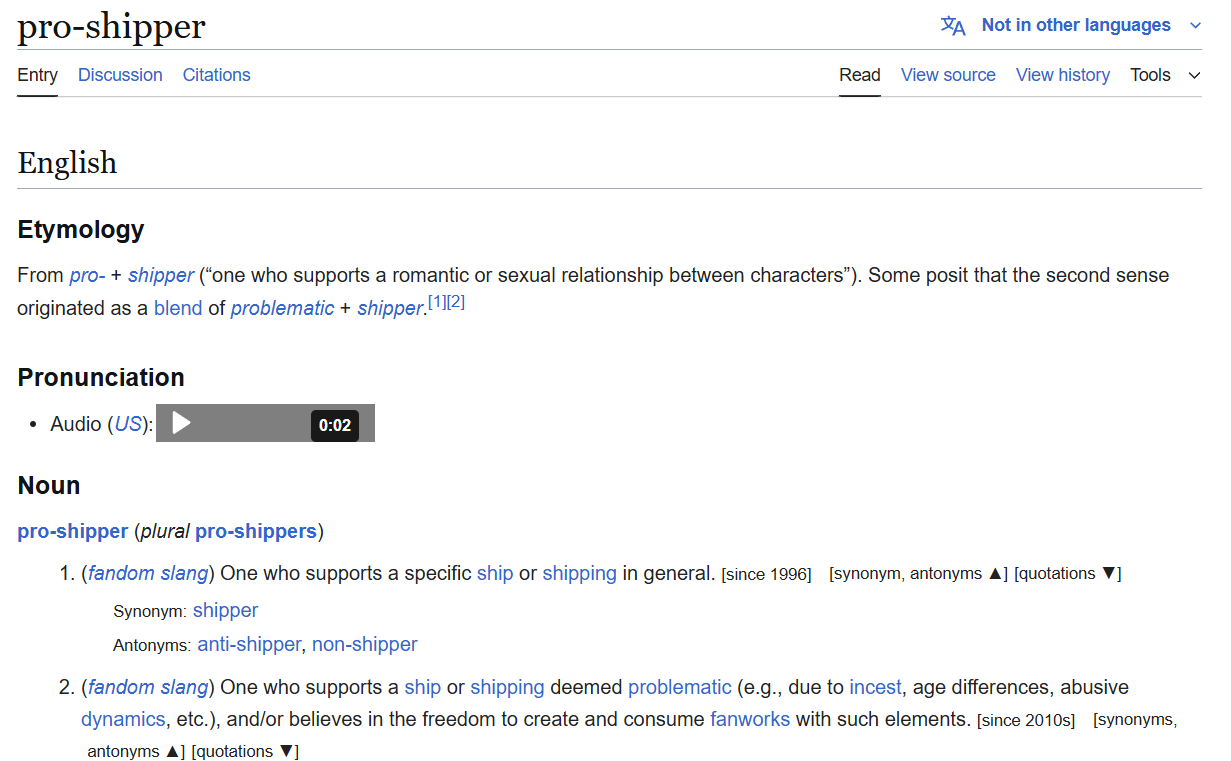The image size is (1231, 761).
Task: Click the [since 2010s] date note
Action: click(1026, 720)
